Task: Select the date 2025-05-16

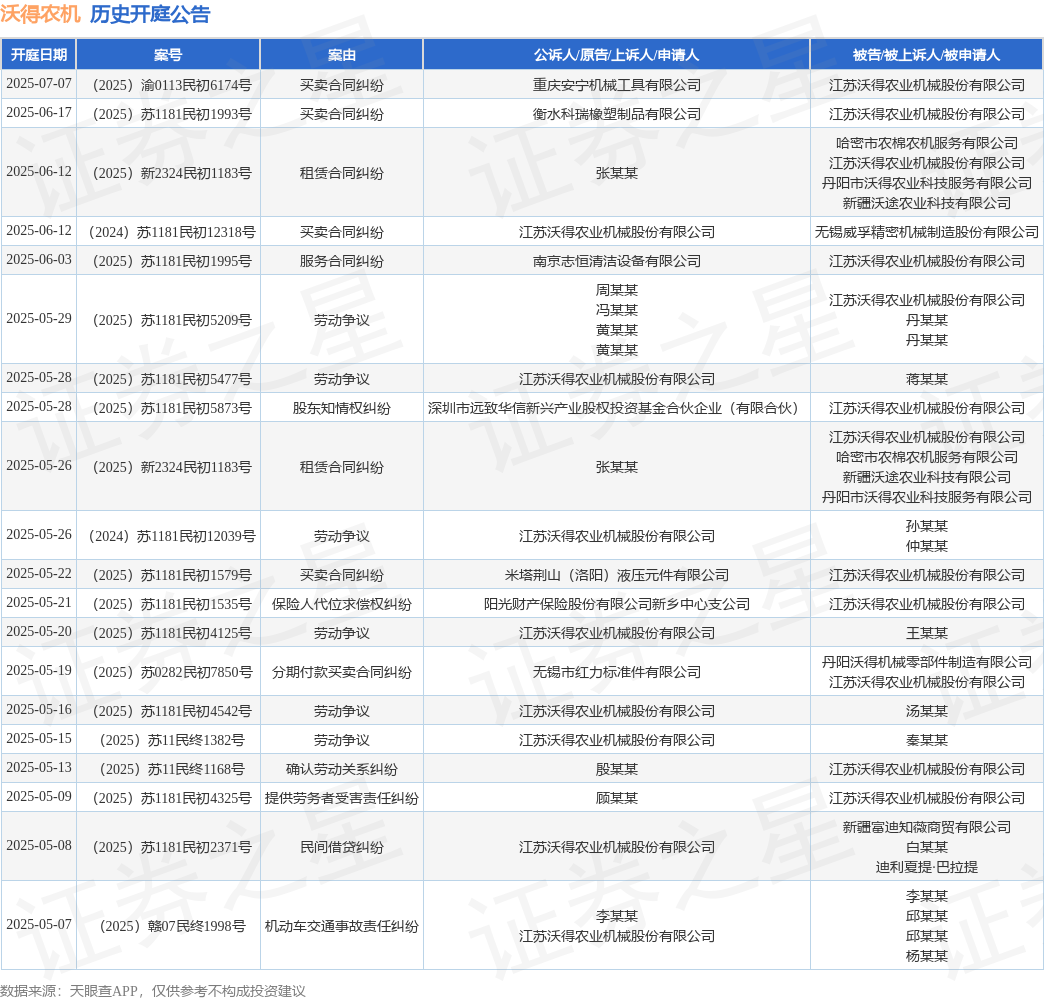Action: pyautogui.click(x=39, y=710)
